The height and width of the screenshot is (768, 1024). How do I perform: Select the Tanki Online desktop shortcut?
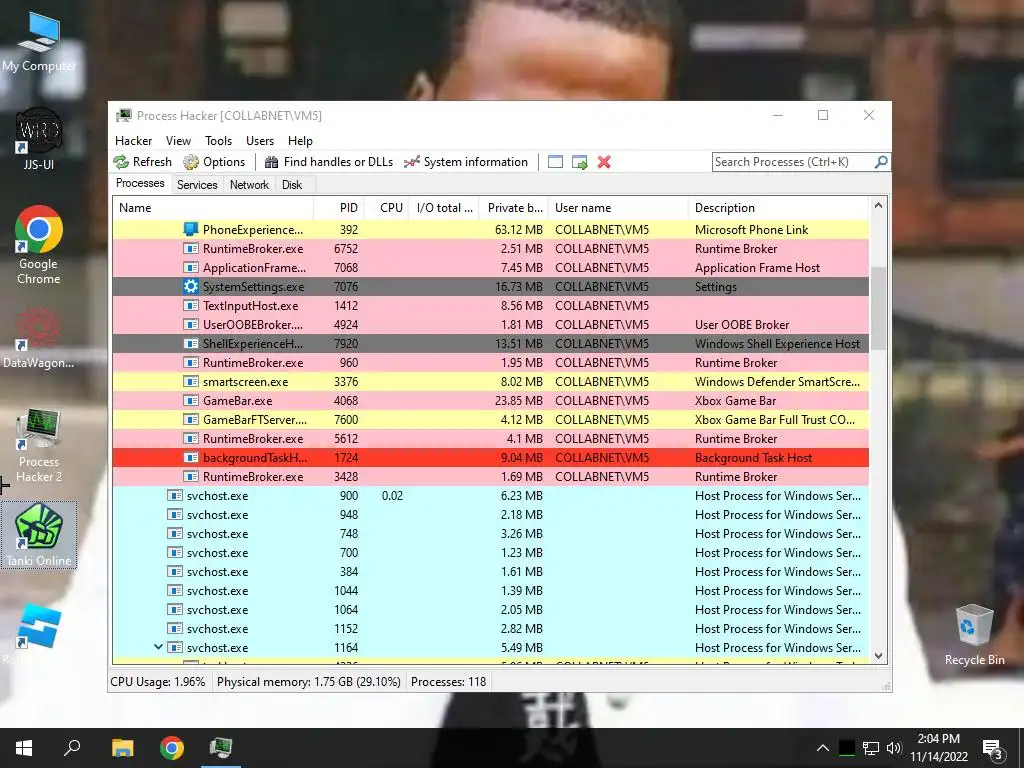[x=39, y=535]
